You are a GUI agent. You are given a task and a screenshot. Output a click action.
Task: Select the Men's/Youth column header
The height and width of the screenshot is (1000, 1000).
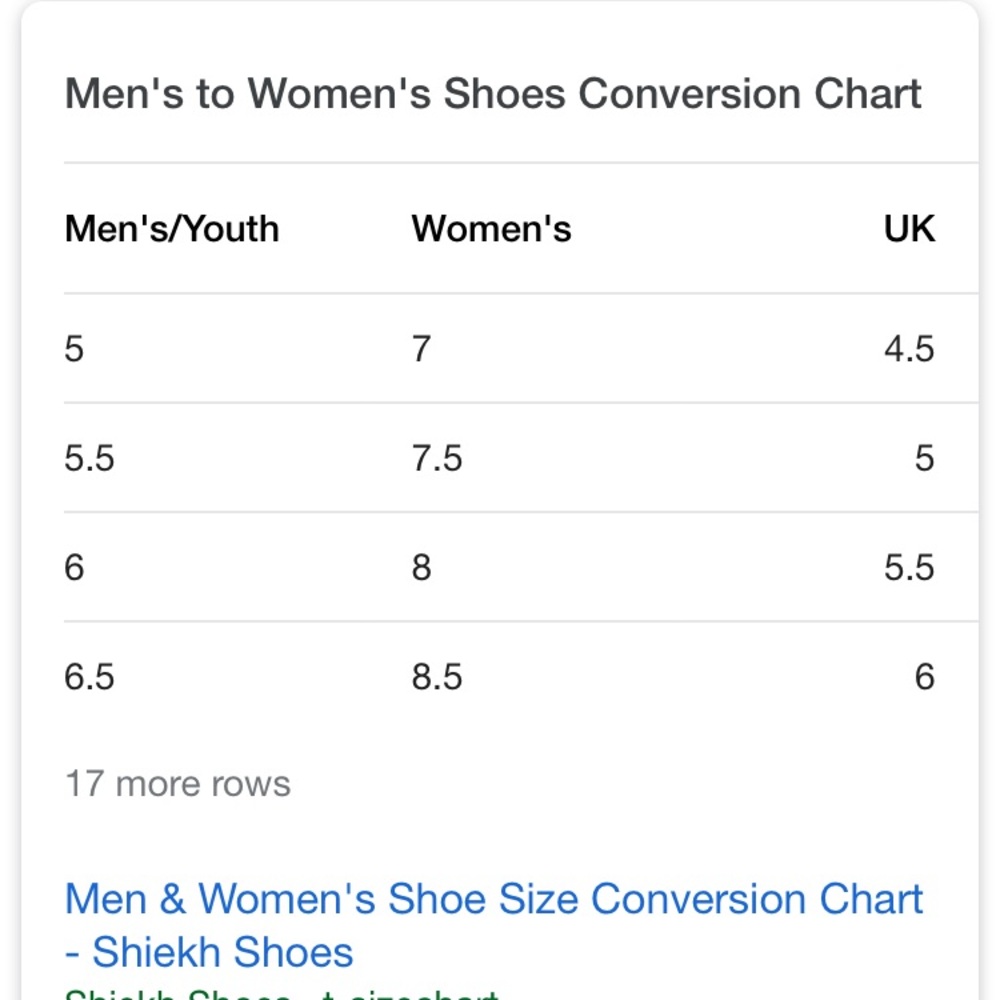coord(171,228)
